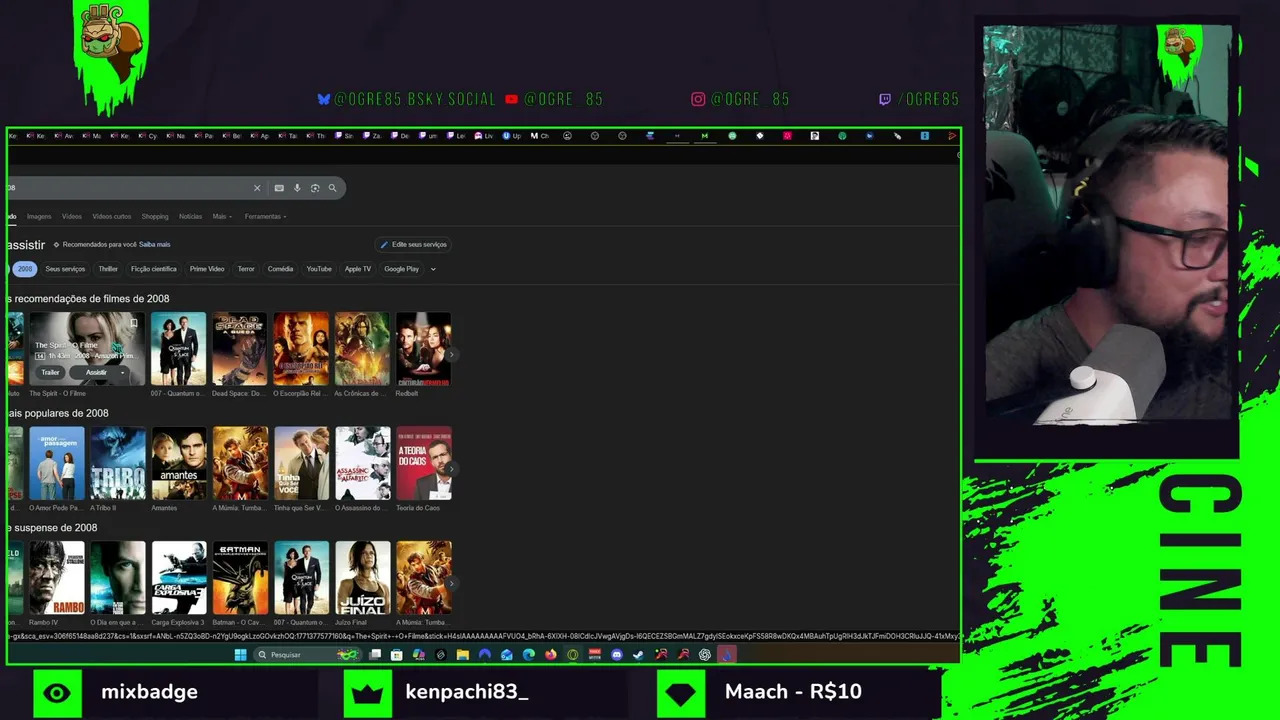Toggle the Ficção científica filter chip

[x=154, y=269]
